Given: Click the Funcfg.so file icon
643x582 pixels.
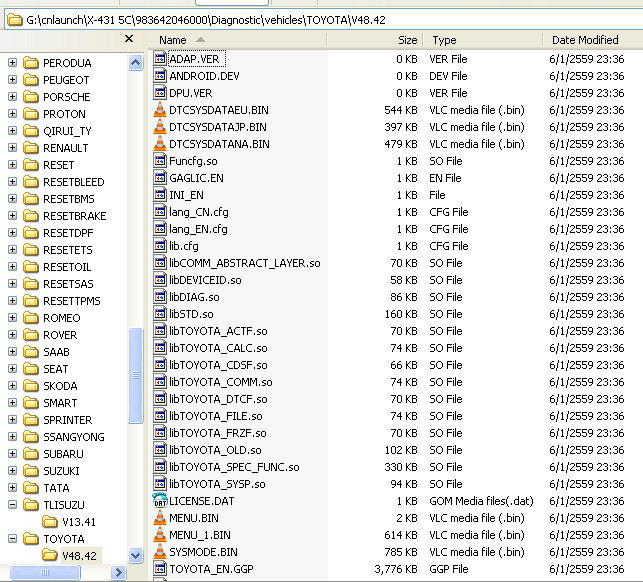Looking at the screenshot, I should [x=160, y=161].
